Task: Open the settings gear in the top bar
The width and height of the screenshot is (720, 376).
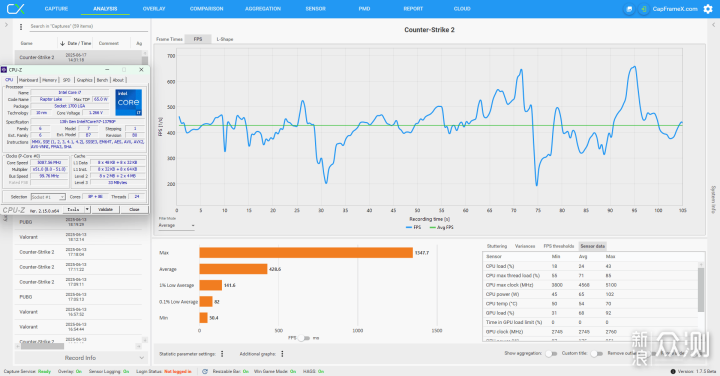Action: point(708,9)
